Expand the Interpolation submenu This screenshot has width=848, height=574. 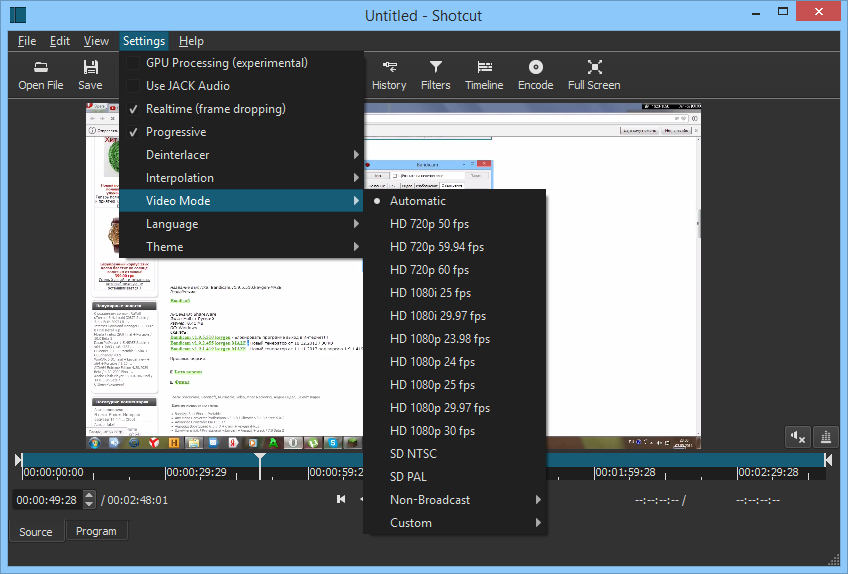[241, 178]
